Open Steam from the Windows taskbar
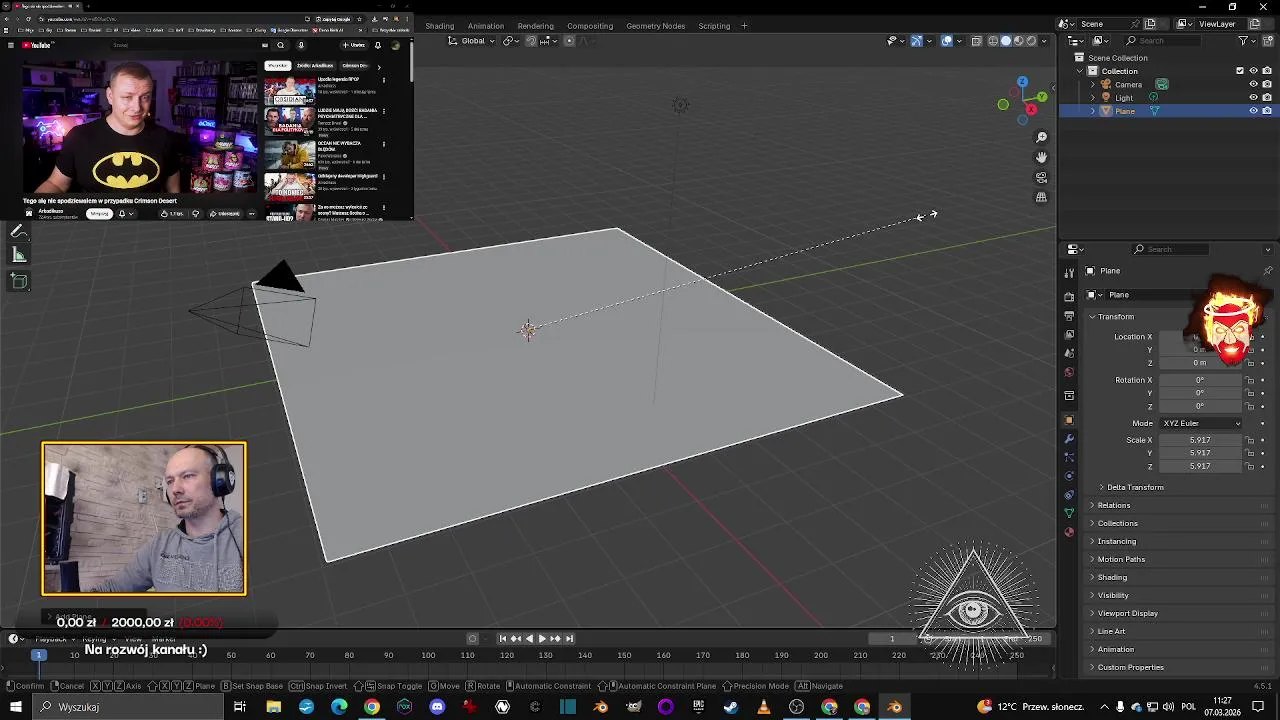The height and width of the screenshot is (720, 1280). click(x=731, y=707)
